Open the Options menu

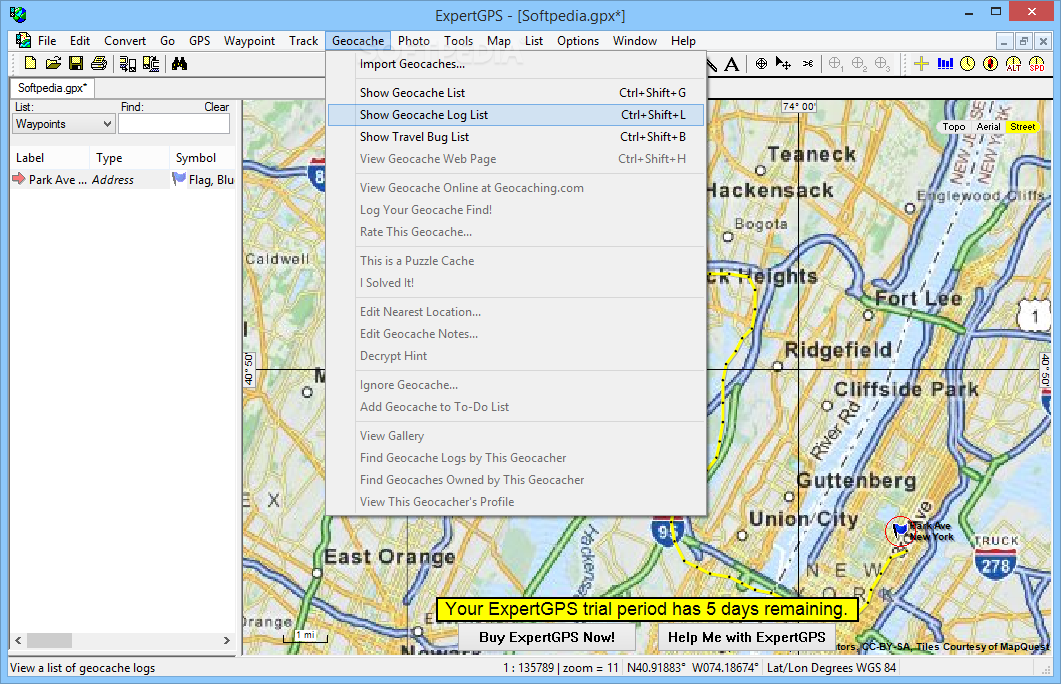point(578,41)
